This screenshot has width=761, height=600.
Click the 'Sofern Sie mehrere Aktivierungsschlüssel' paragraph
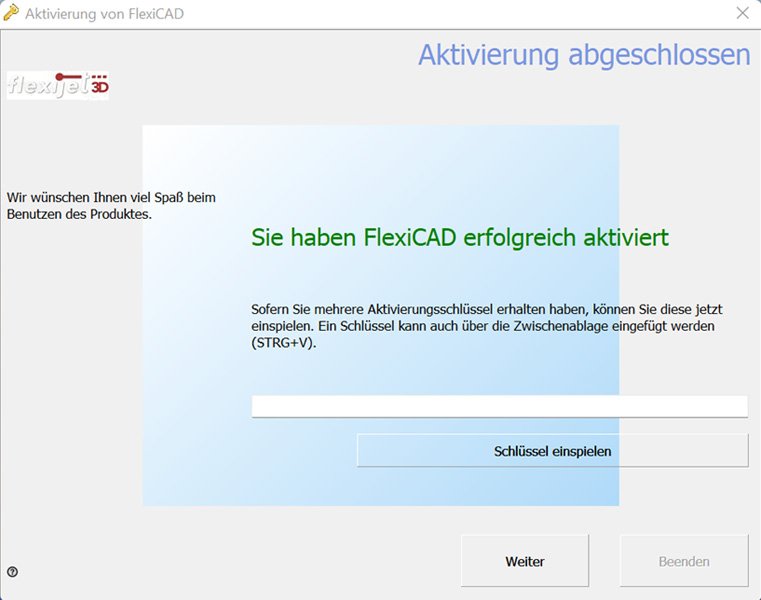point(487,326)
